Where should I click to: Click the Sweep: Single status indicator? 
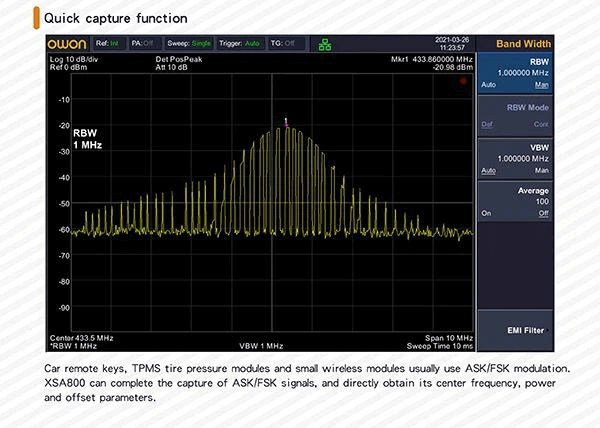coord(189,44)
